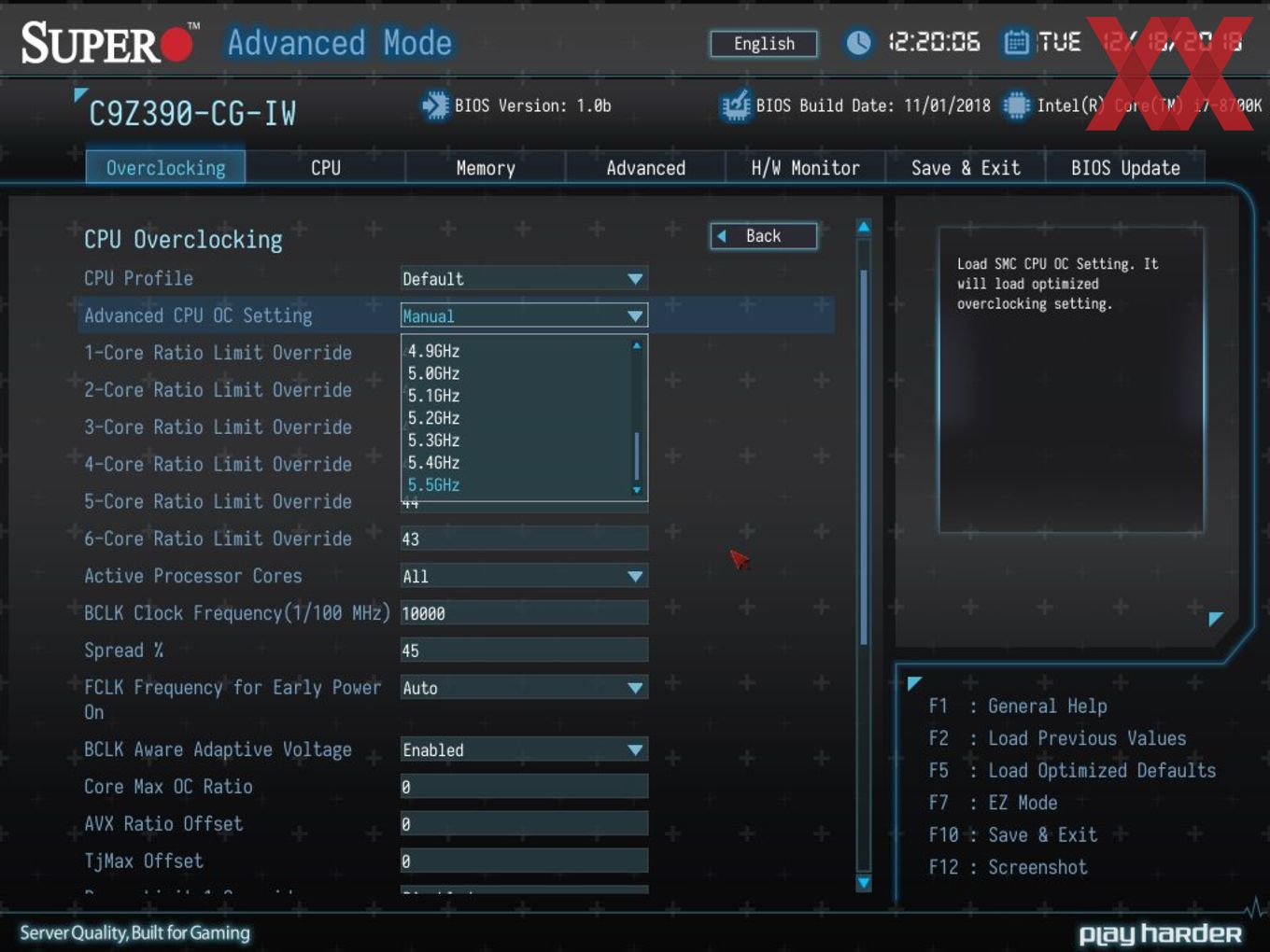
Task: Click the AVX Ratio Offset field
Action: [x=524, y=824]
